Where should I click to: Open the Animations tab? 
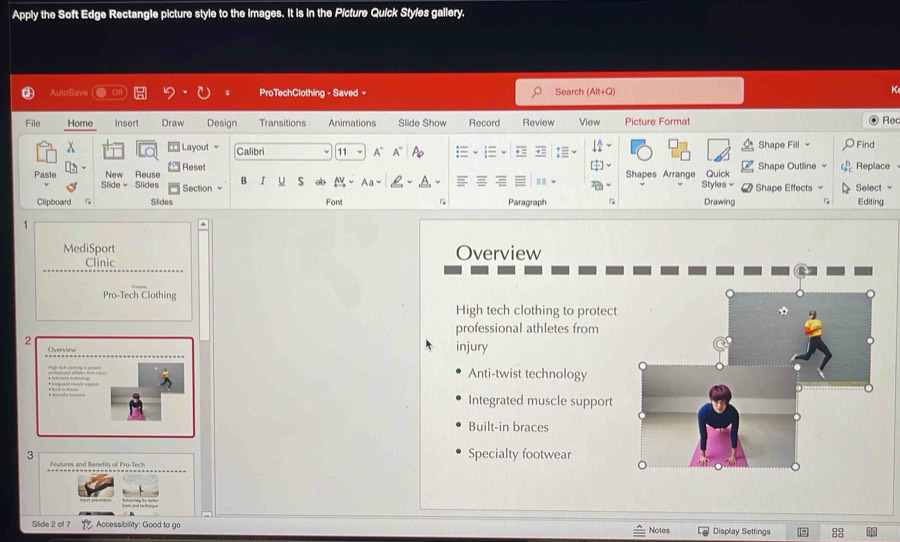click(352, 123)
